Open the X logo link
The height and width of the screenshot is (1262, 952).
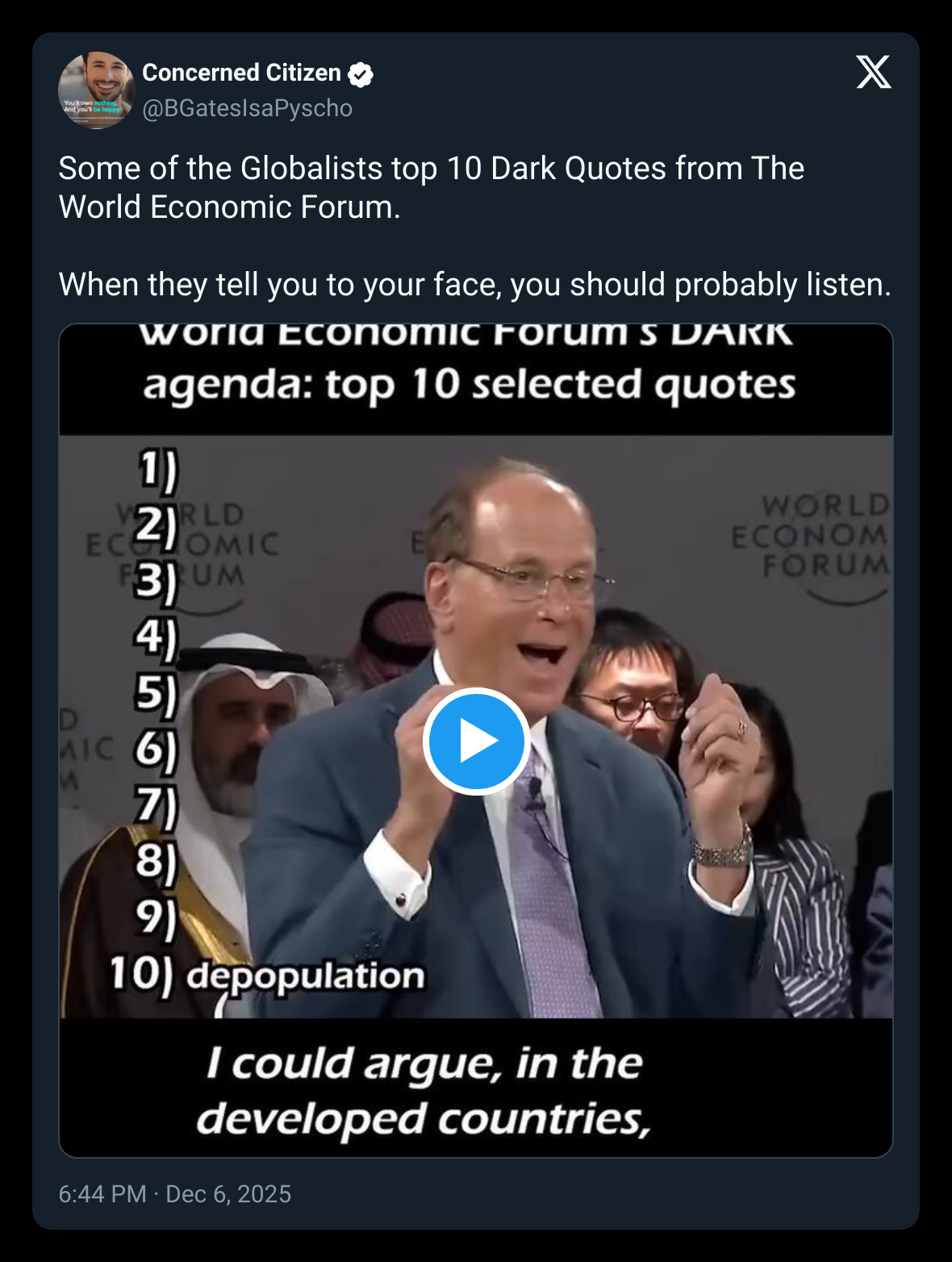coord(873,73)
